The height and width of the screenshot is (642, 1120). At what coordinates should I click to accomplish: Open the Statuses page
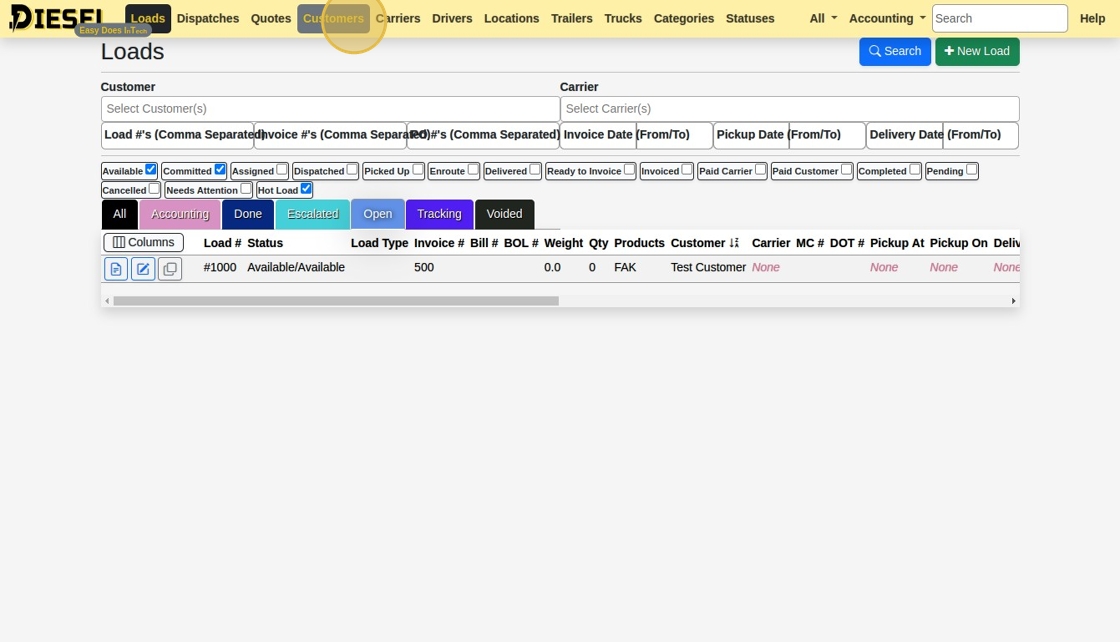750,19
